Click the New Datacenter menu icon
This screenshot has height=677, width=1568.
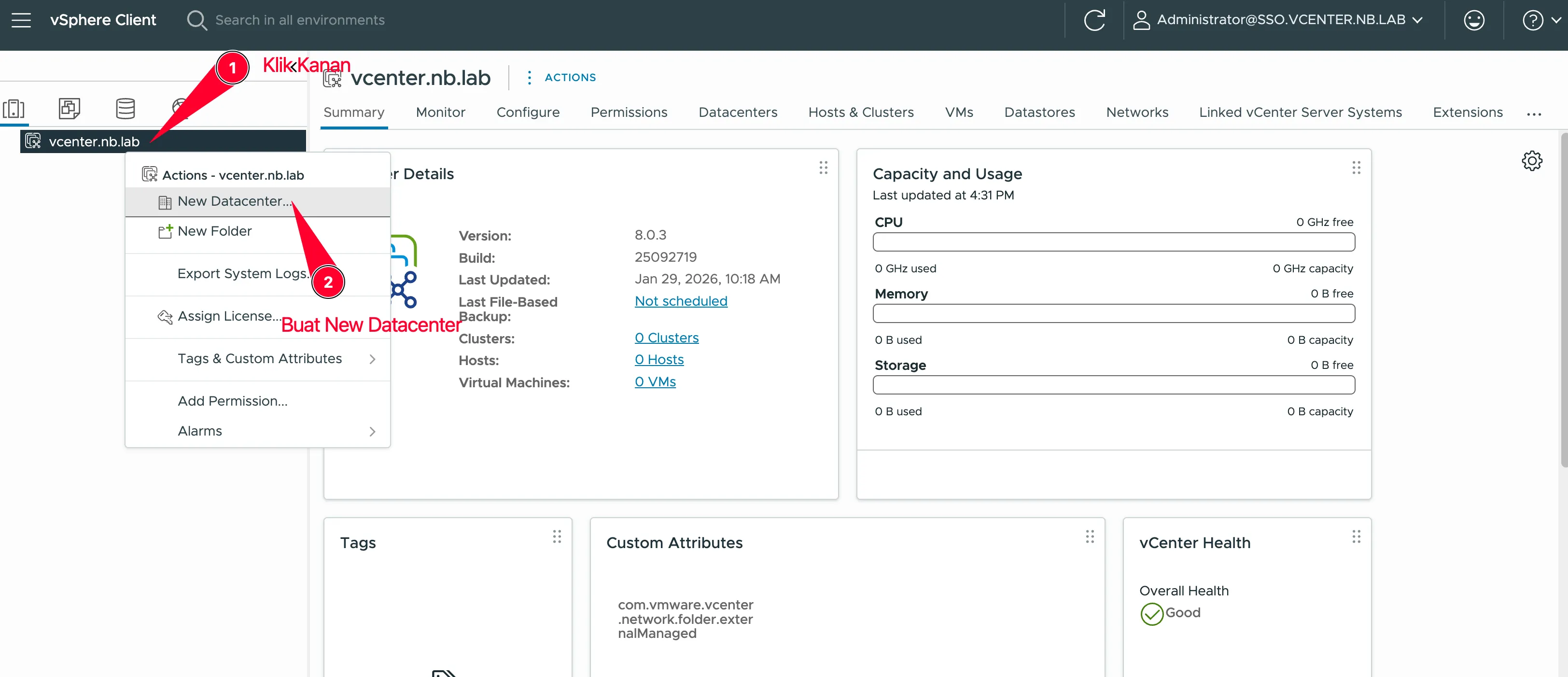[165, 202]
